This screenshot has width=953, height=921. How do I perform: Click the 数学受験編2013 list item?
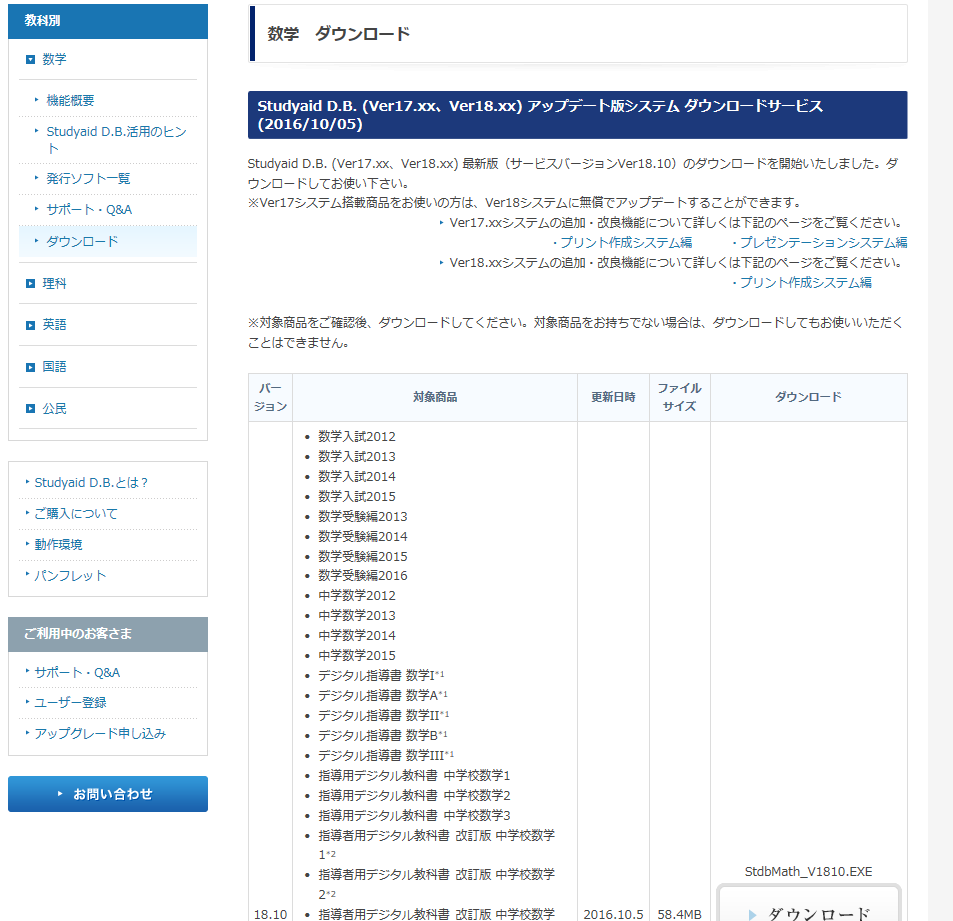pos(363,517)
